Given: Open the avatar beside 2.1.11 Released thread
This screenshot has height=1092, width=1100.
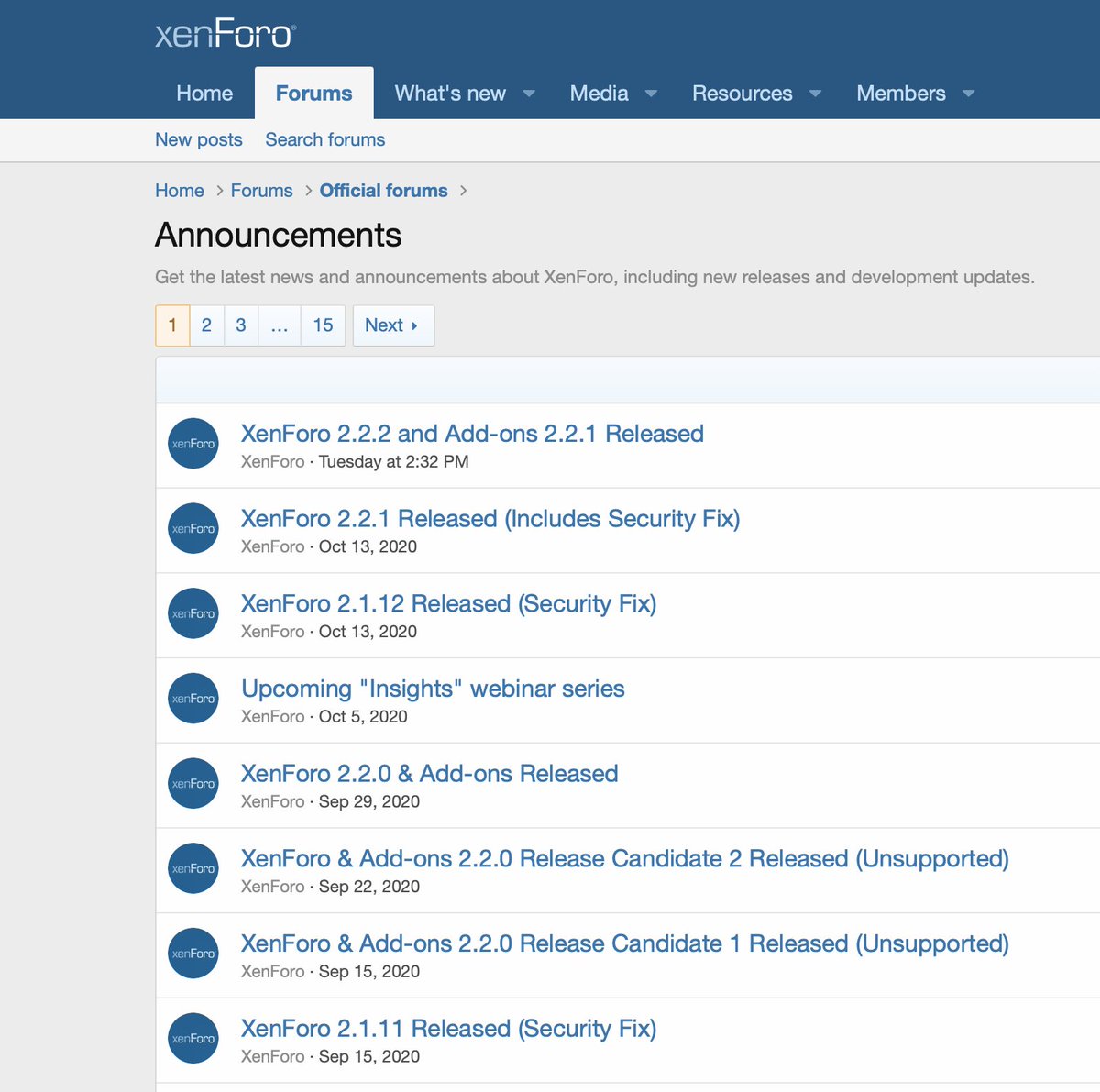Looking at the screenshot, I should 193,1039.
